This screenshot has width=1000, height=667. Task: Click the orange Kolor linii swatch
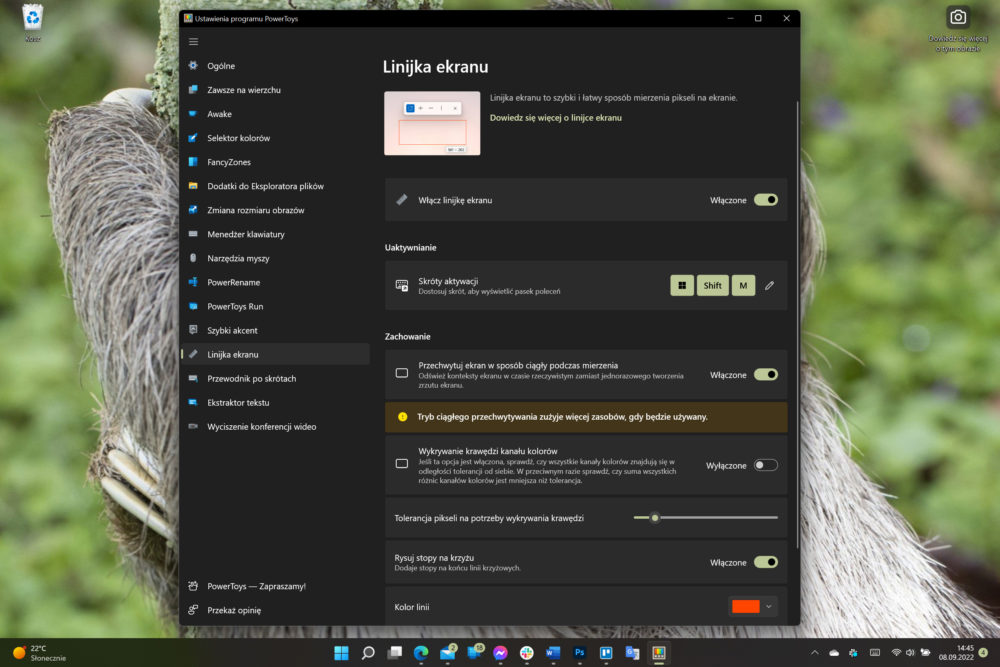point(746,607)
